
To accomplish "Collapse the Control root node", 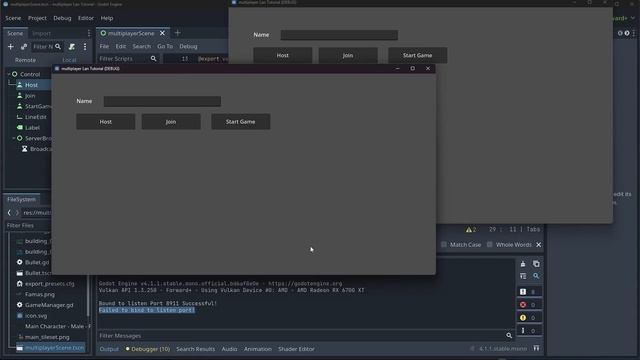I will pyautogui.click(x=9, y=74).
